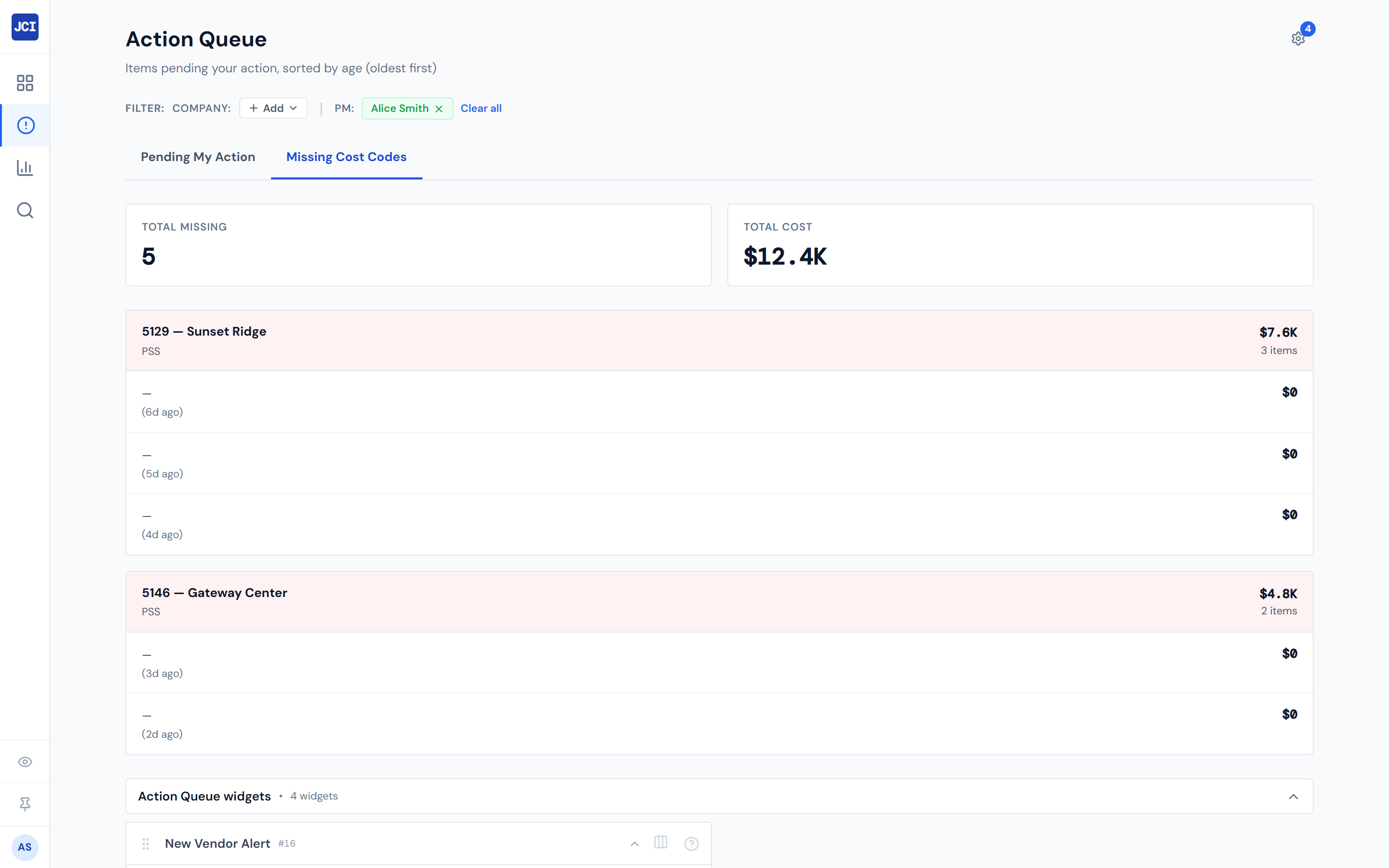Open the dashboard grid view from the sidebar
1389x868 pixels.
25,82
